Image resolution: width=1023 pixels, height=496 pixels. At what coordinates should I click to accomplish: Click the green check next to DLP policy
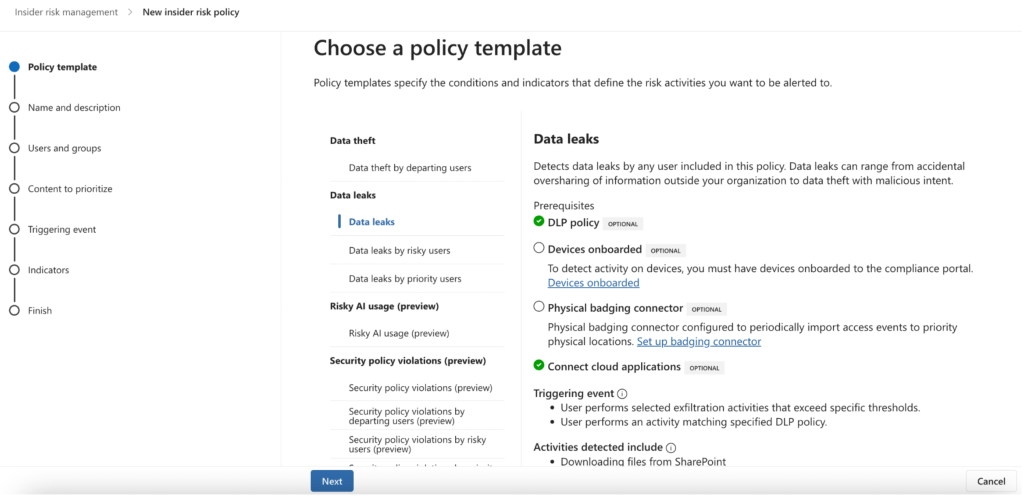[539, 222]
